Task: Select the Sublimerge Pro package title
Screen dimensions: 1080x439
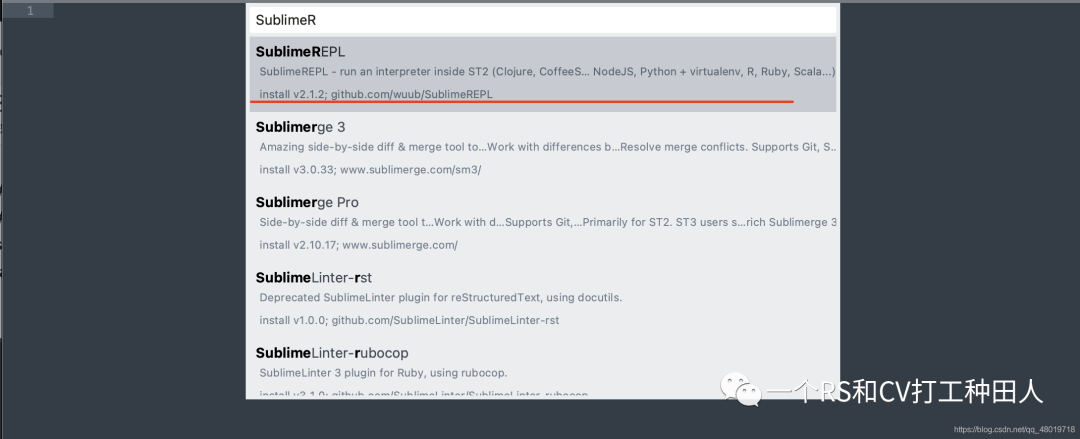Action: click(x=307, y=202)
